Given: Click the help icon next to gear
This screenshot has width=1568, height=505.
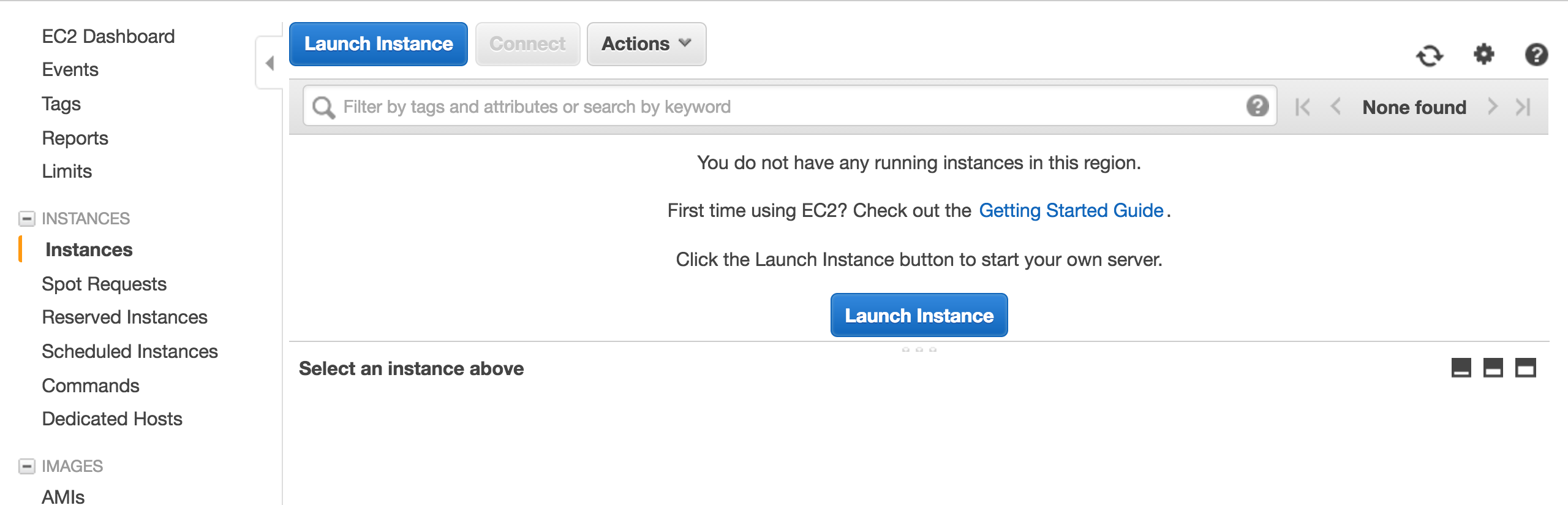Looking at the screenshot, I should [1536, 55].
